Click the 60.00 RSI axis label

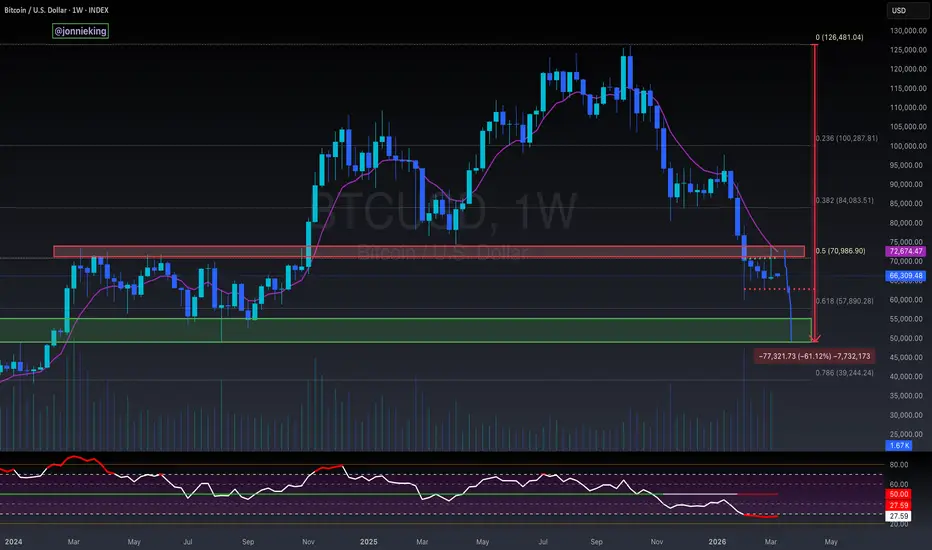click(x=899, y=485)
